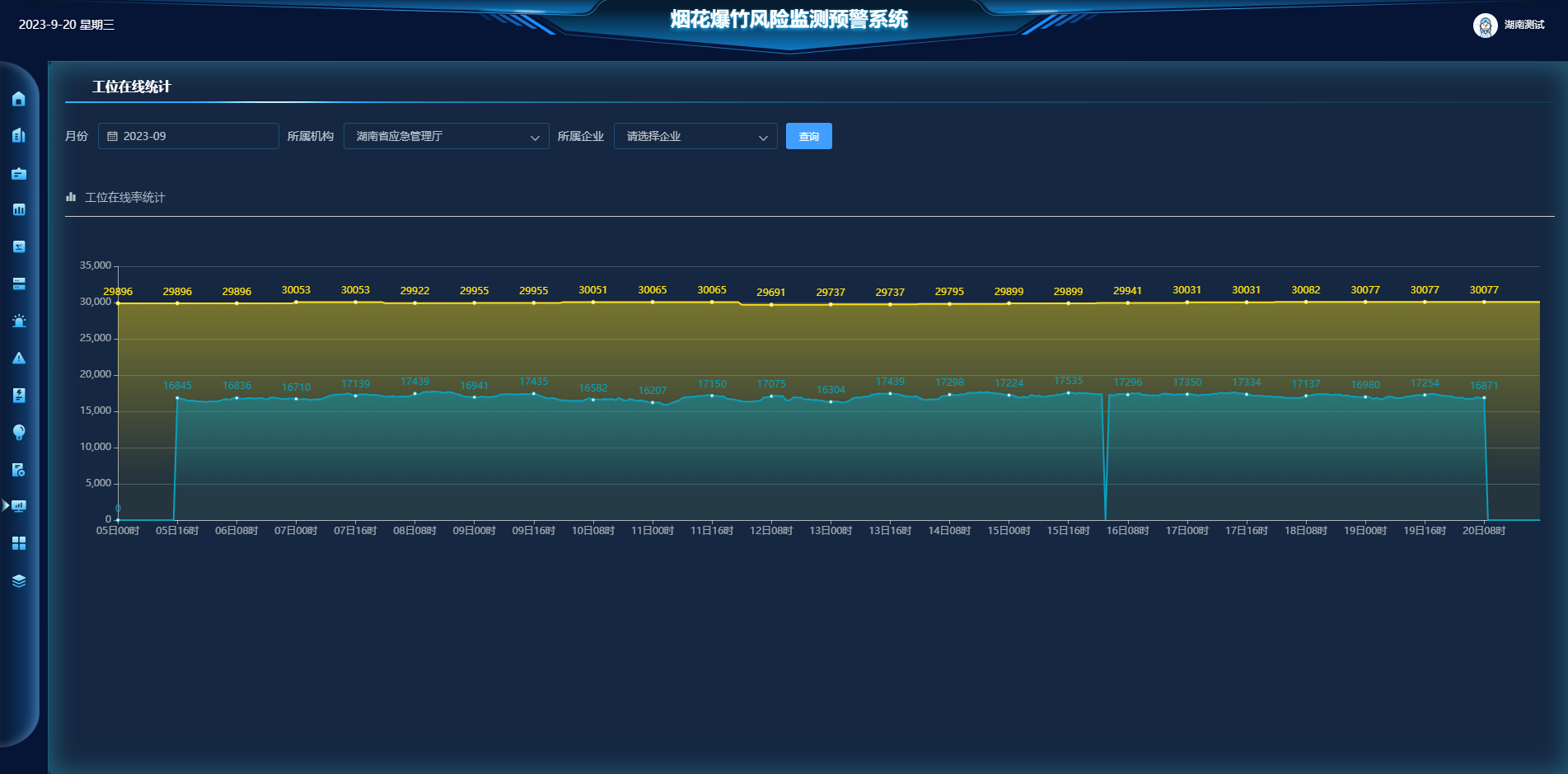
Task: Click the teal data point labeled 17535
Action: [x=1069, y=392]
